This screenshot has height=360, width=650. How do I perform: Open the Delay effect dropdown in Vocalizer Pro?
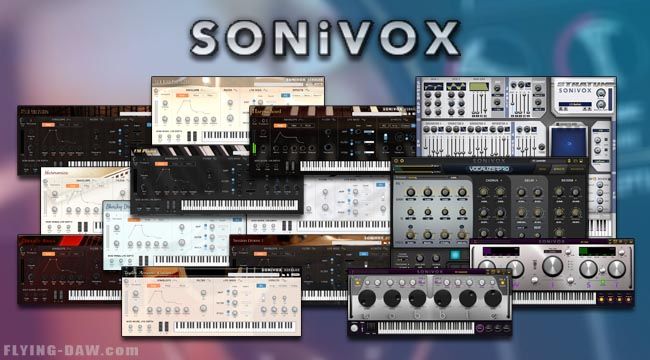(x=530, y=180)
